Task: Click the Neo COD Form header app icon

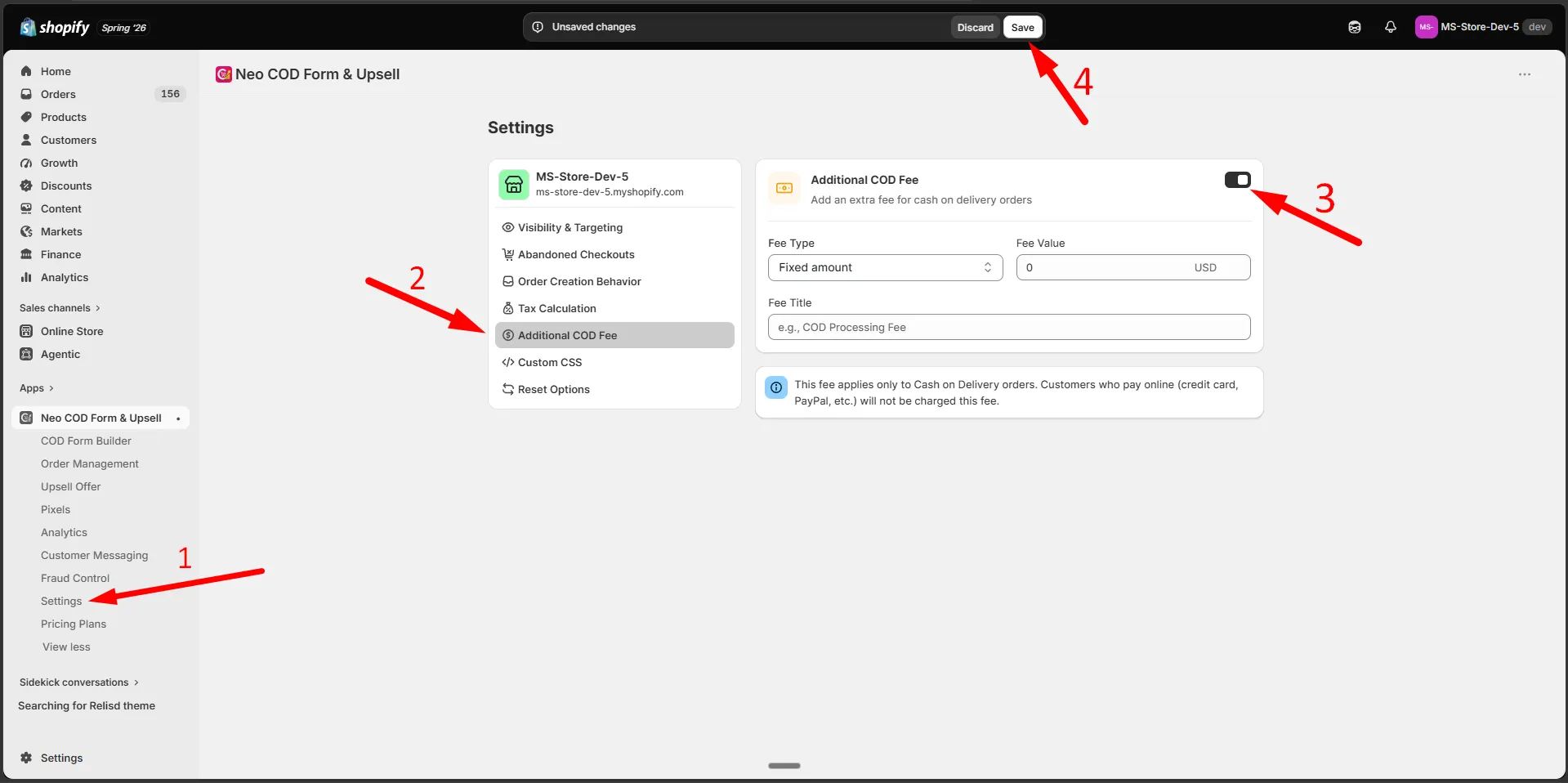Action: click(223, 74)
